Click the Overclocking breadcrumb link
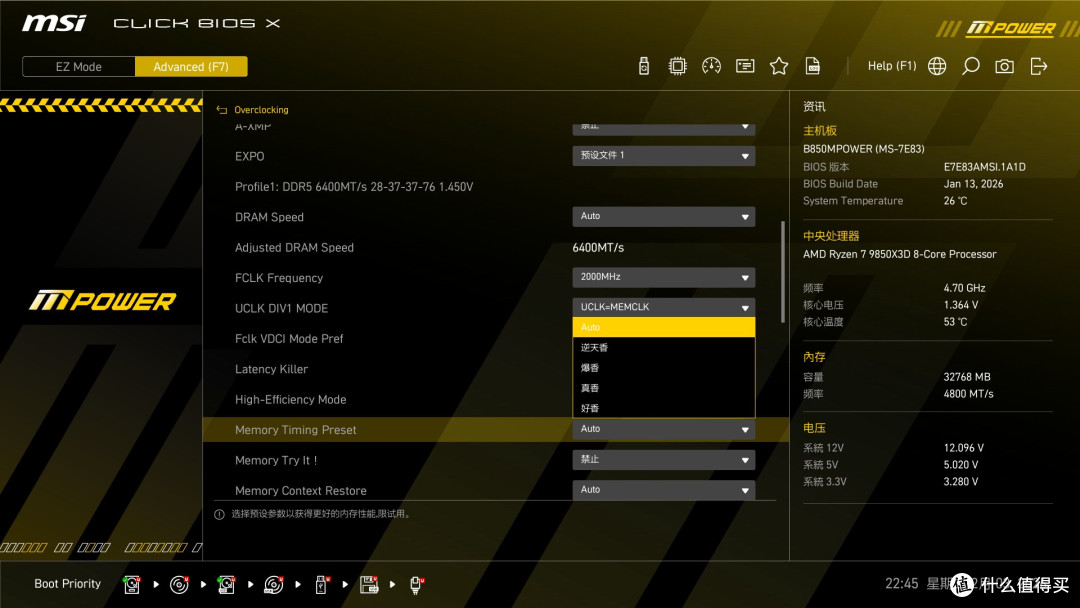The width and height of the screenshot is (1080, 608). pos(261,109)
